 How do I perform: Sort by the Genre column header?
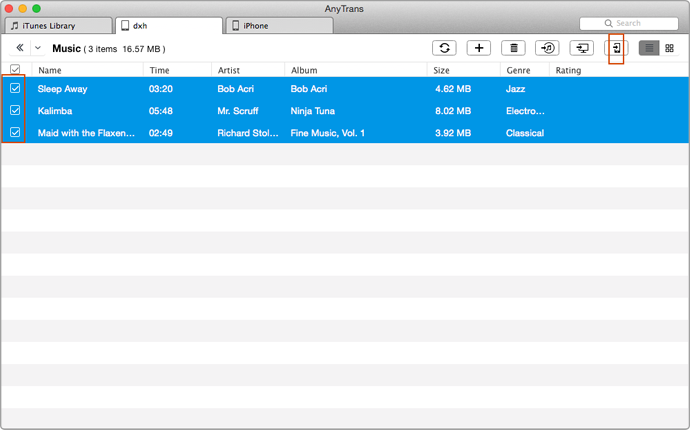pyautogui.click(x=518, y=70)
